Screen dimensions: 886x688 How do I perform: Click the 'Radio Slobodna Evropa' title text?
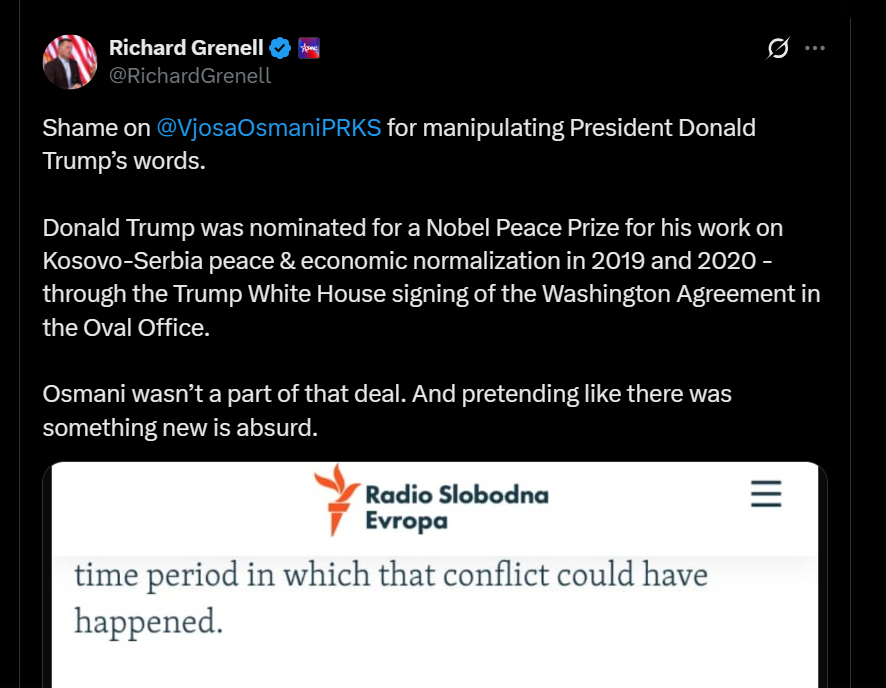(457, 507)
